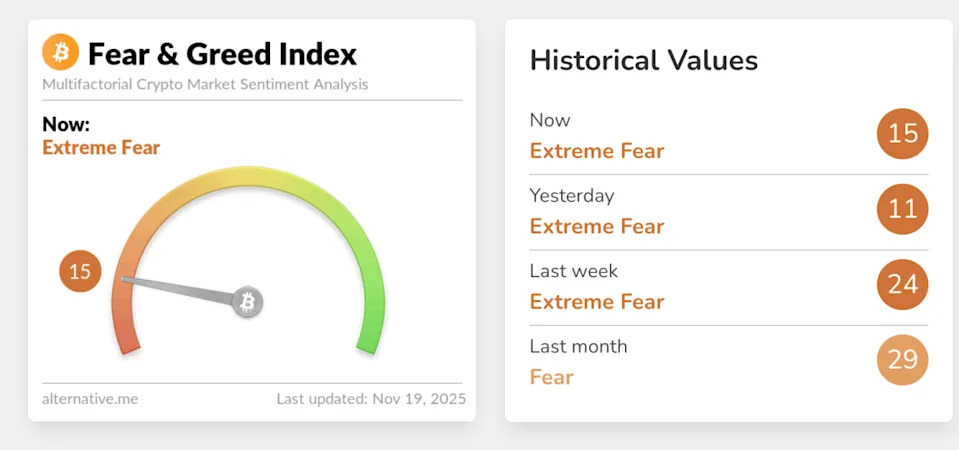Image resolution: width=959 pixels, height=450 pixels.
Task: Open the alternative.me source link
Action: point(90,399)
